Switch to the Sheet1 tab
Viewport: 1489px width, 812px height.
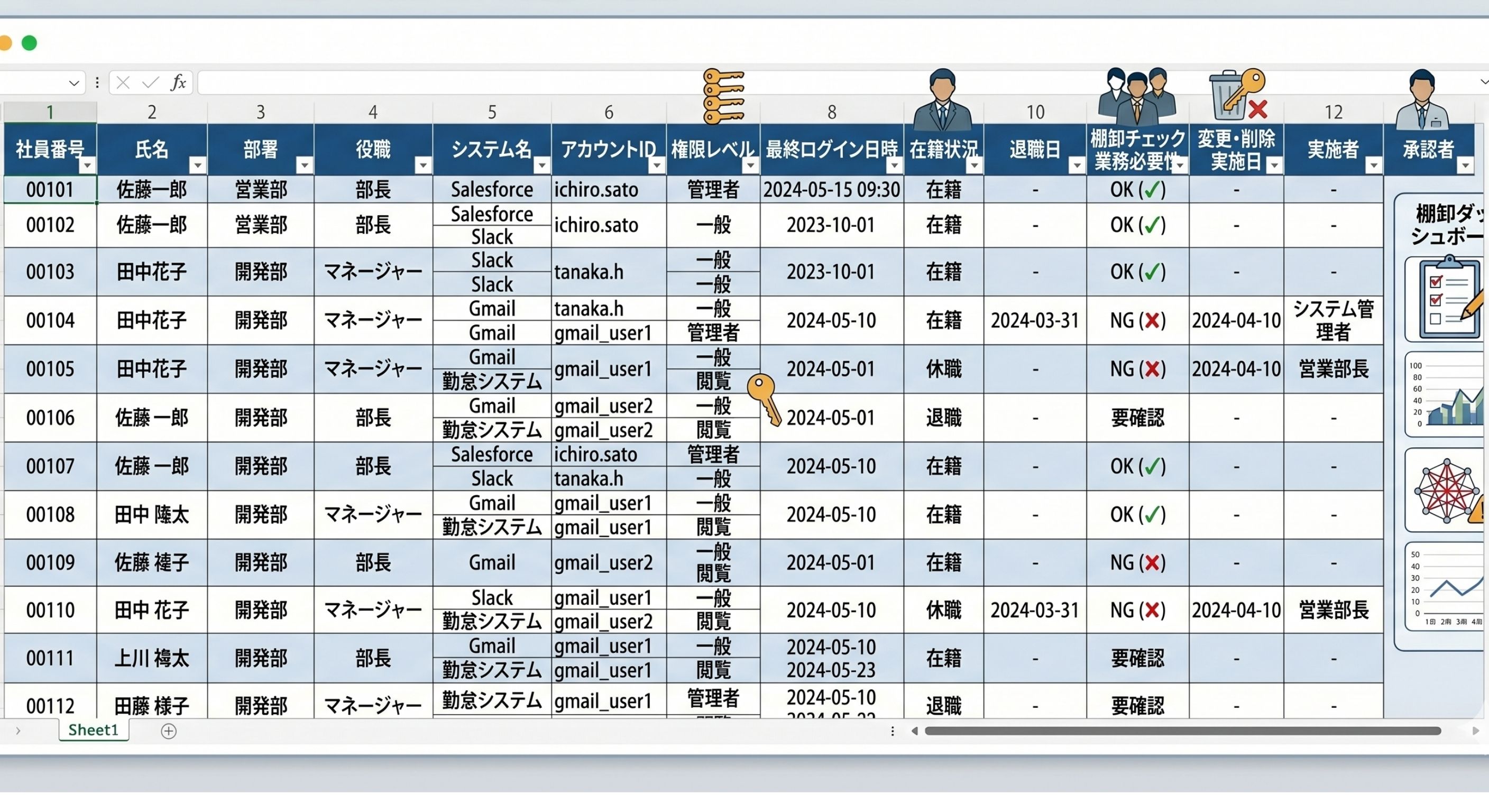point(93,730)
